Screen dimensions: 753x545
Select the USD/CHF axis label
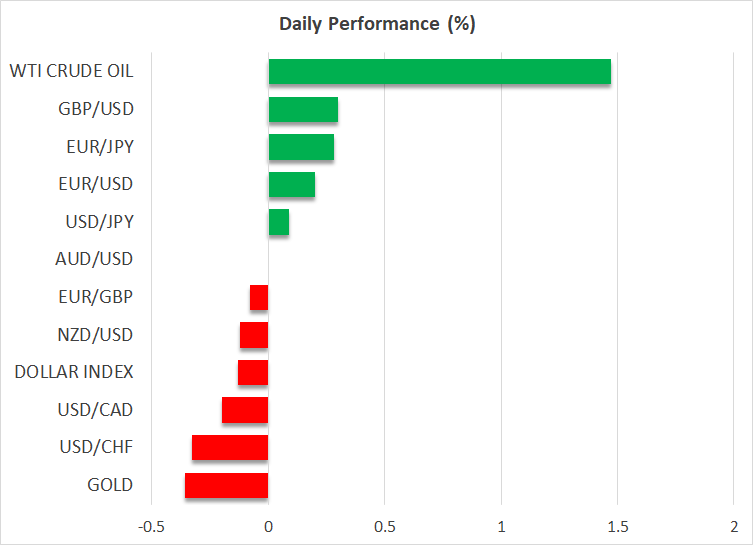[96, 447]
